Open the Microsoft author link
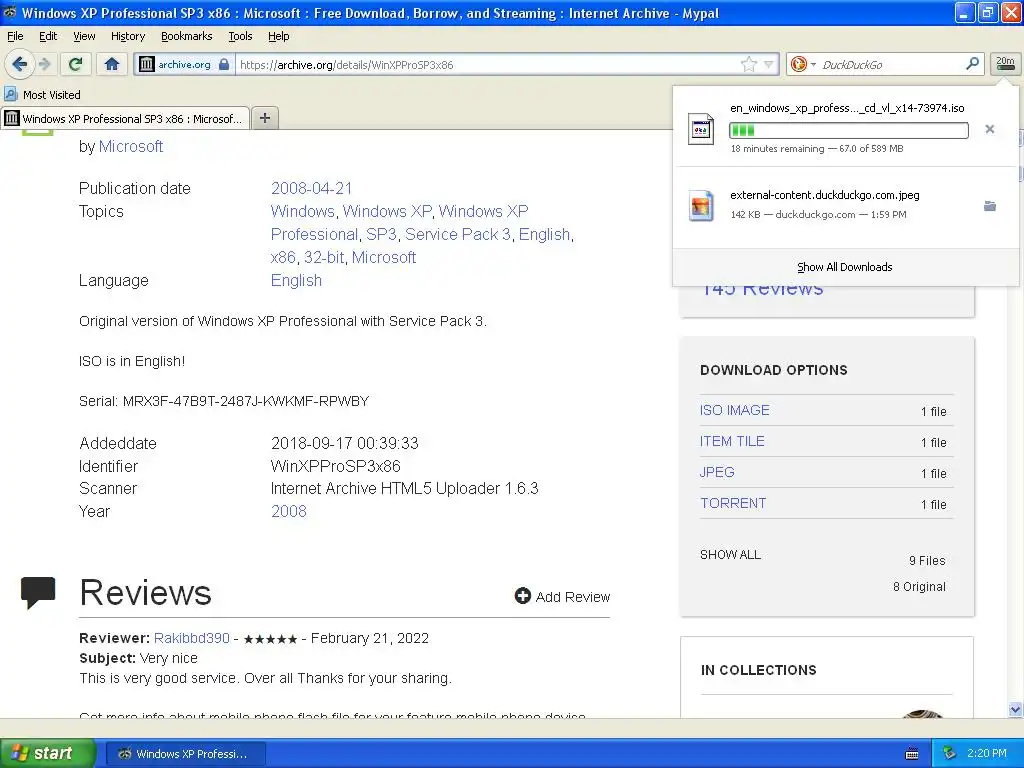 (131, 146)
